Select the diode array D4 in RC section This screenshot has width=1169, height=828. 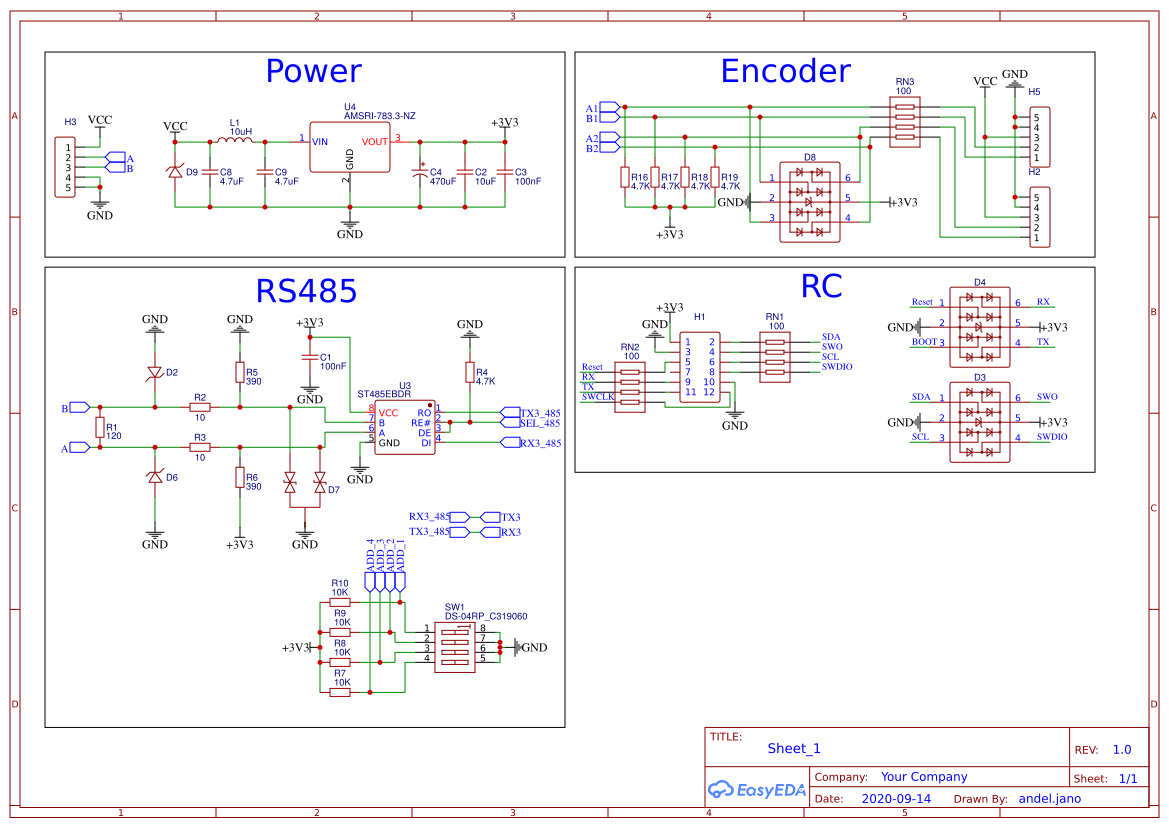point(980,326)
